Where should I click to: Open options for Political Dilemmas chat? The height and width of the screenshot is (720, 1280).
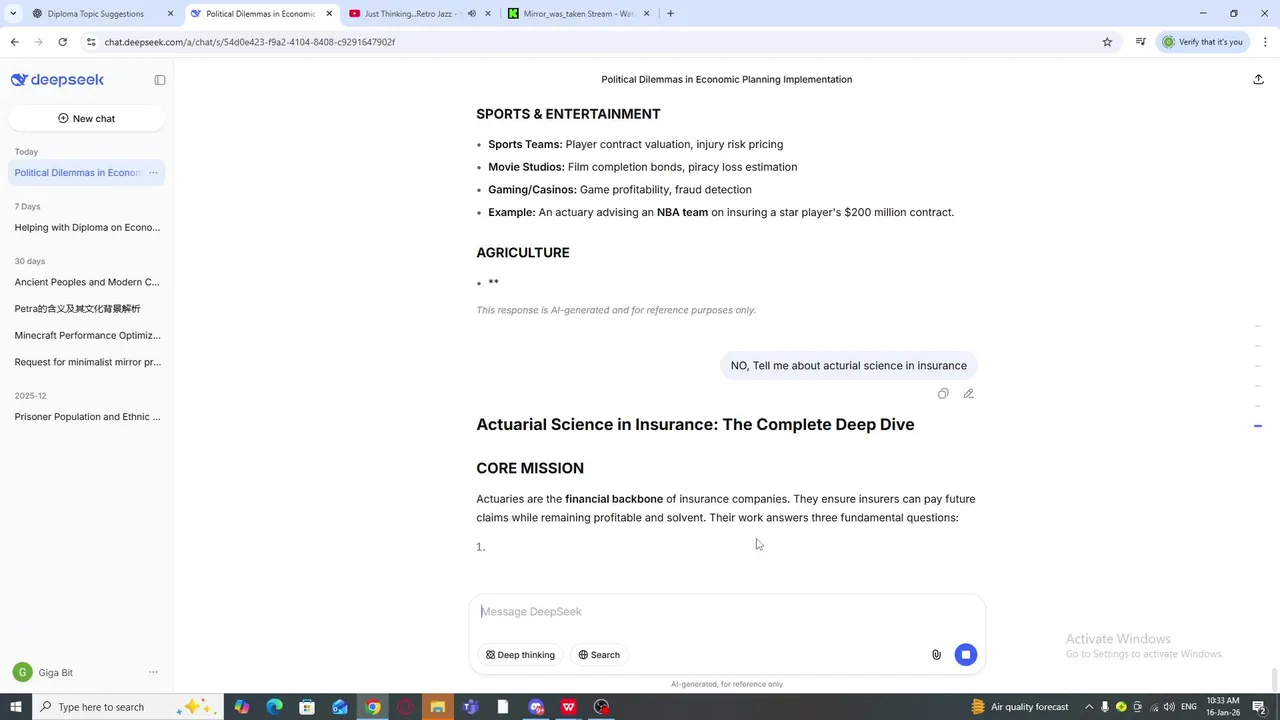(153, 173)
